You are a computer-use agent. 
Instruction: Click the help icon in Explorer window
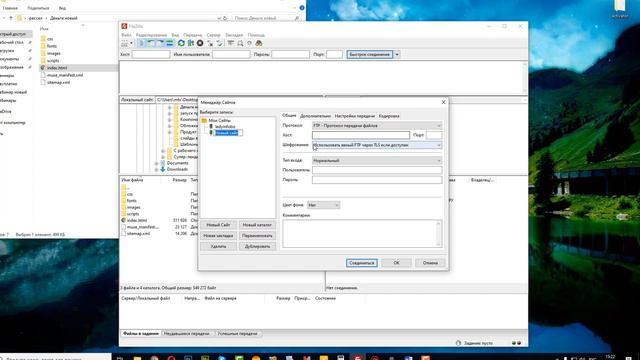click(x=302, y=8)
